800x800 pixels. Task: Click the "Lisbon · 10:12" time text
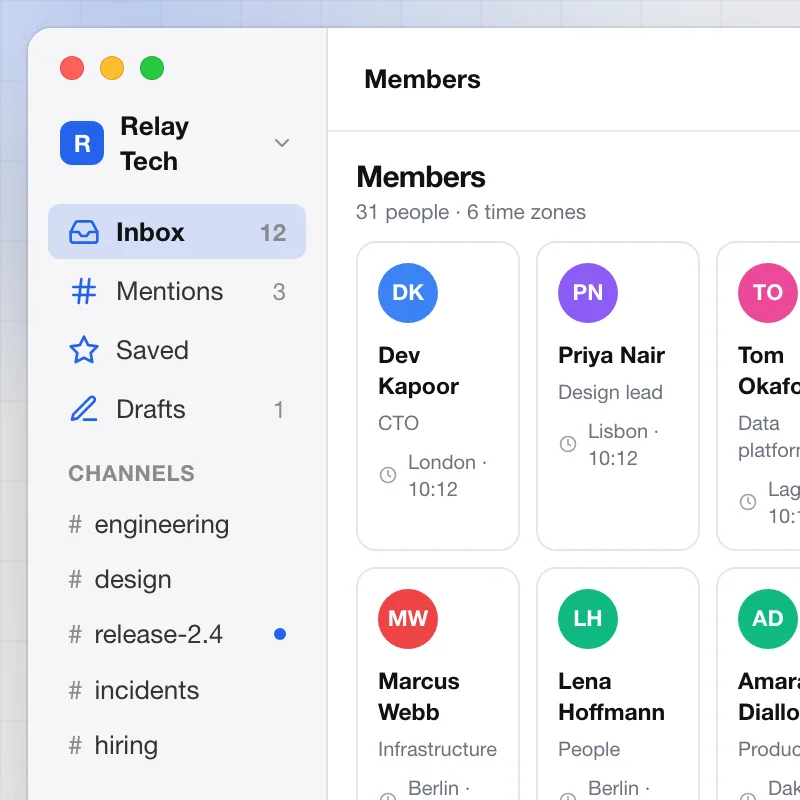click(623, 444)
